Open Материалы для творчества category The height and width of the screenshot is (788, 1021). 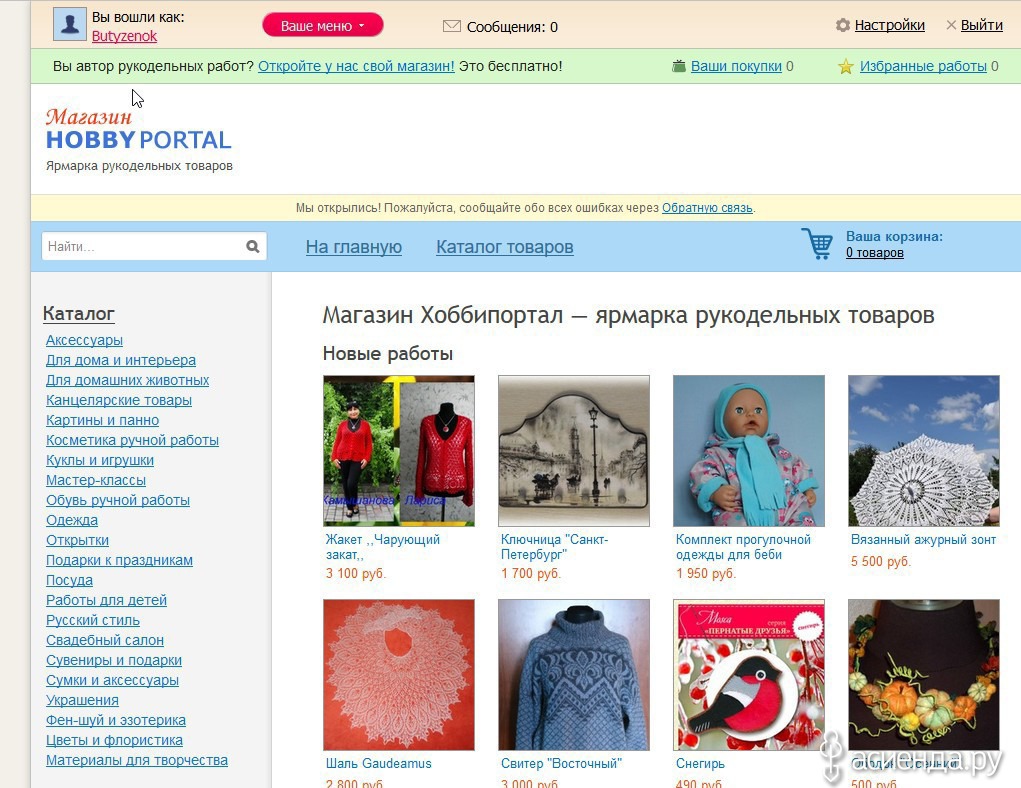[137, 760]
